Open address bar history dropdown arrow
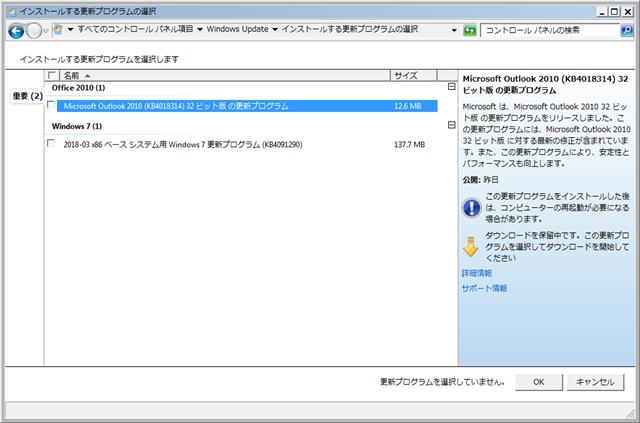640x423 pixels. coord(454,30)
